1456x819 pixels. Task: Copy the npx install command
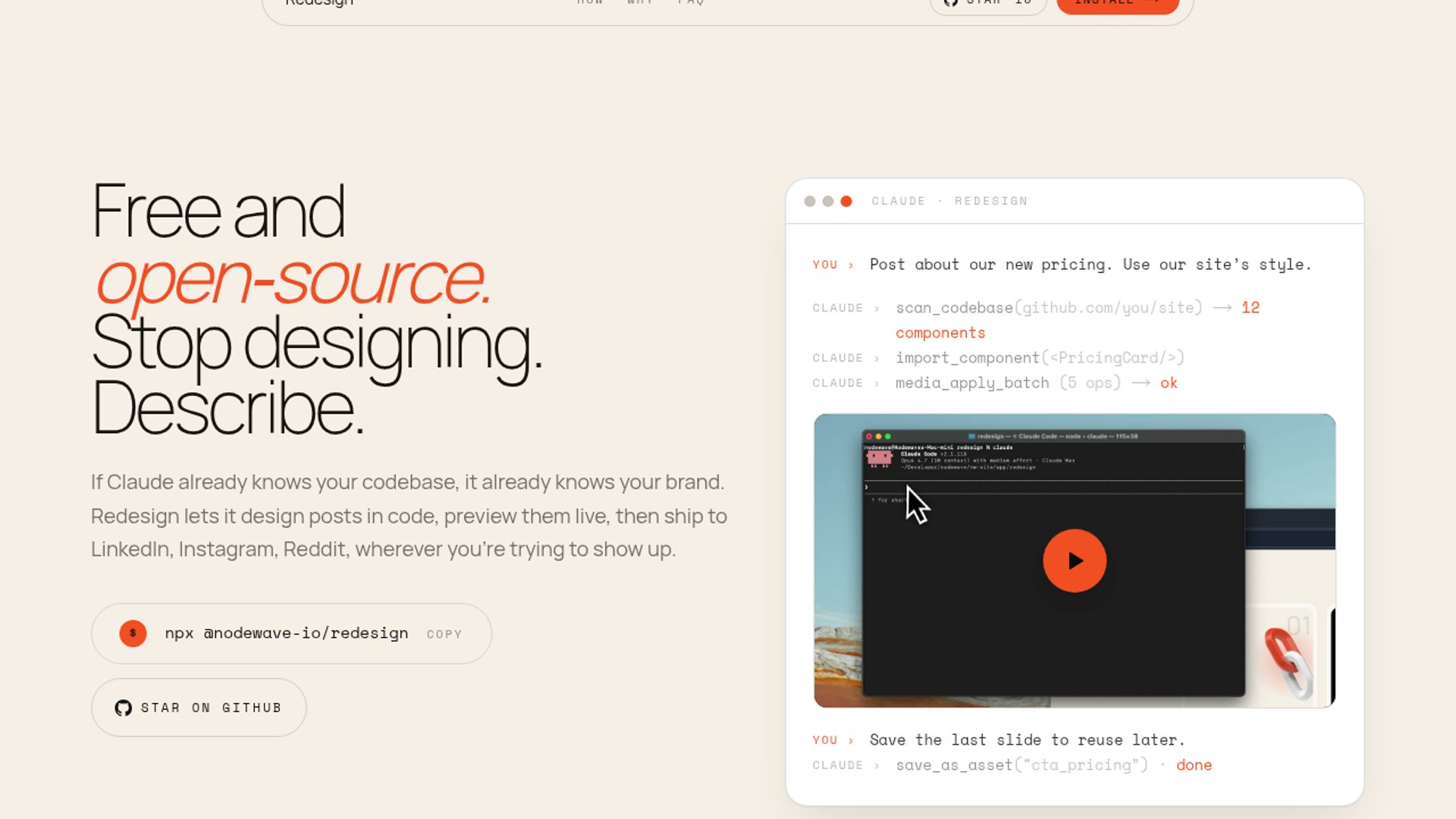(444, 634)
